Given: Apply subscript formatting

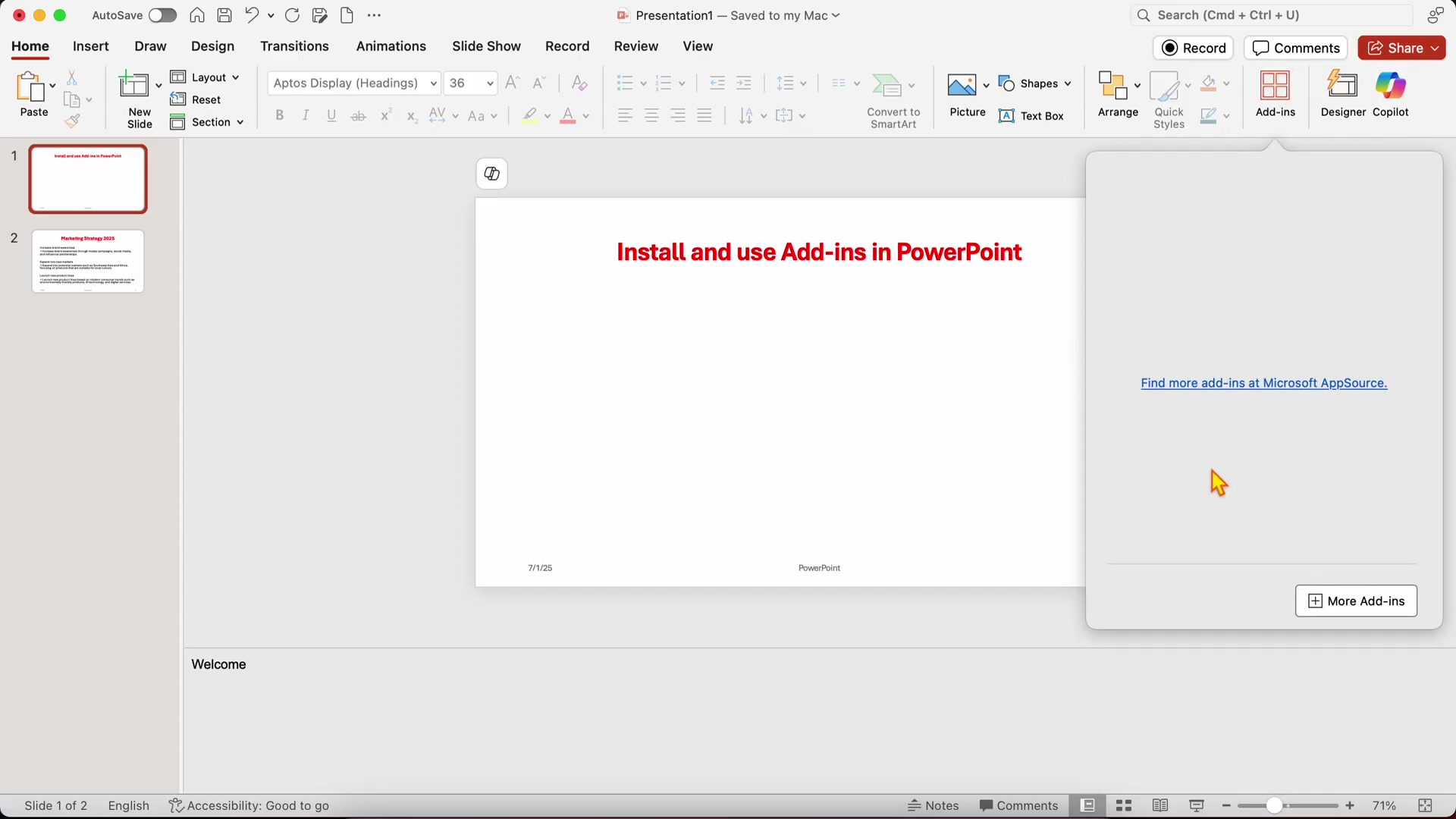Looking at the screenshot, I should click(x=412, y=116).
